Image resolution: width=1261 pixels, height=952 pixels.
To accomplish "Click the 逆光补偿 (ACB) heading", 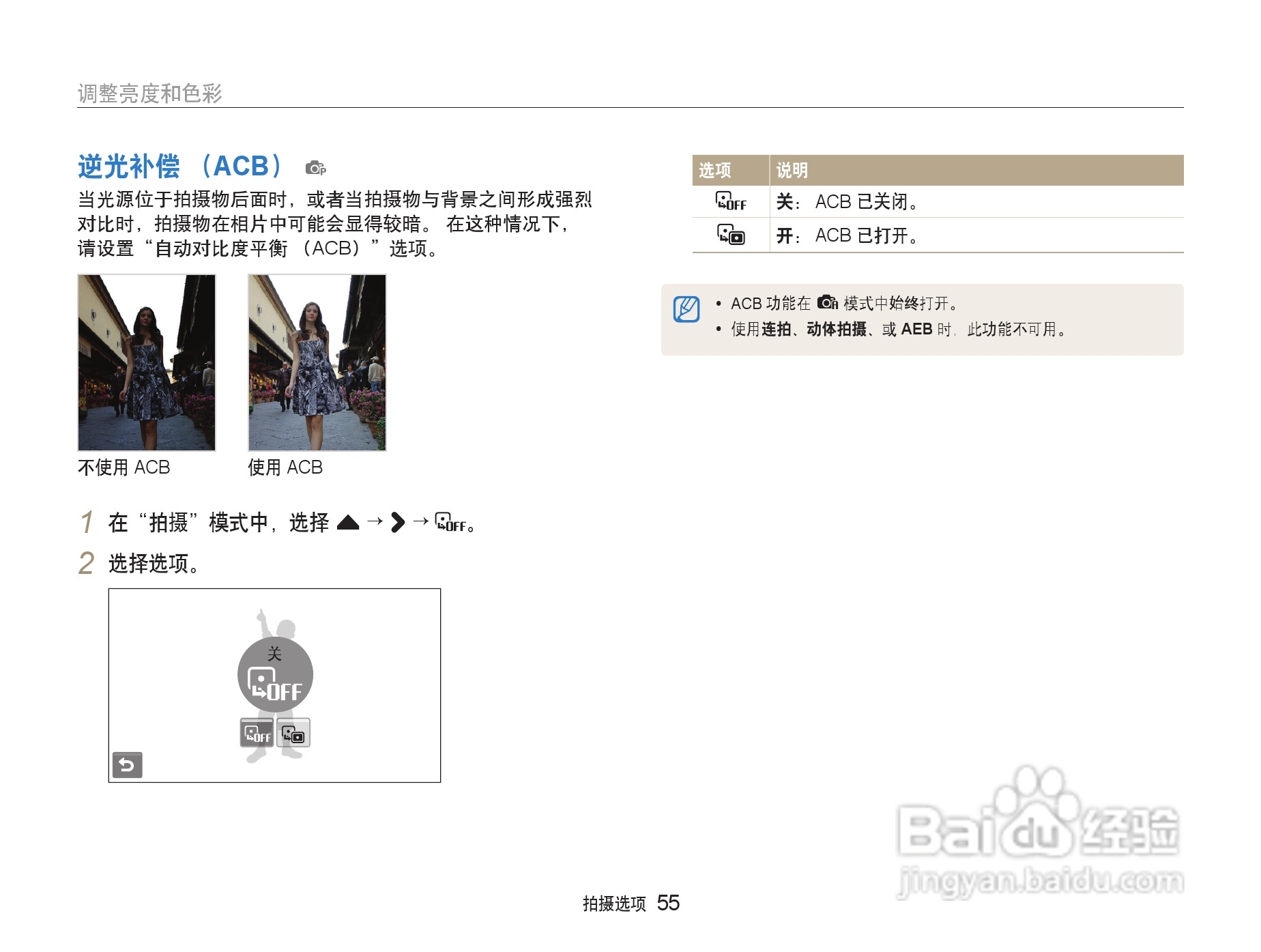I will tap(181, 166).
